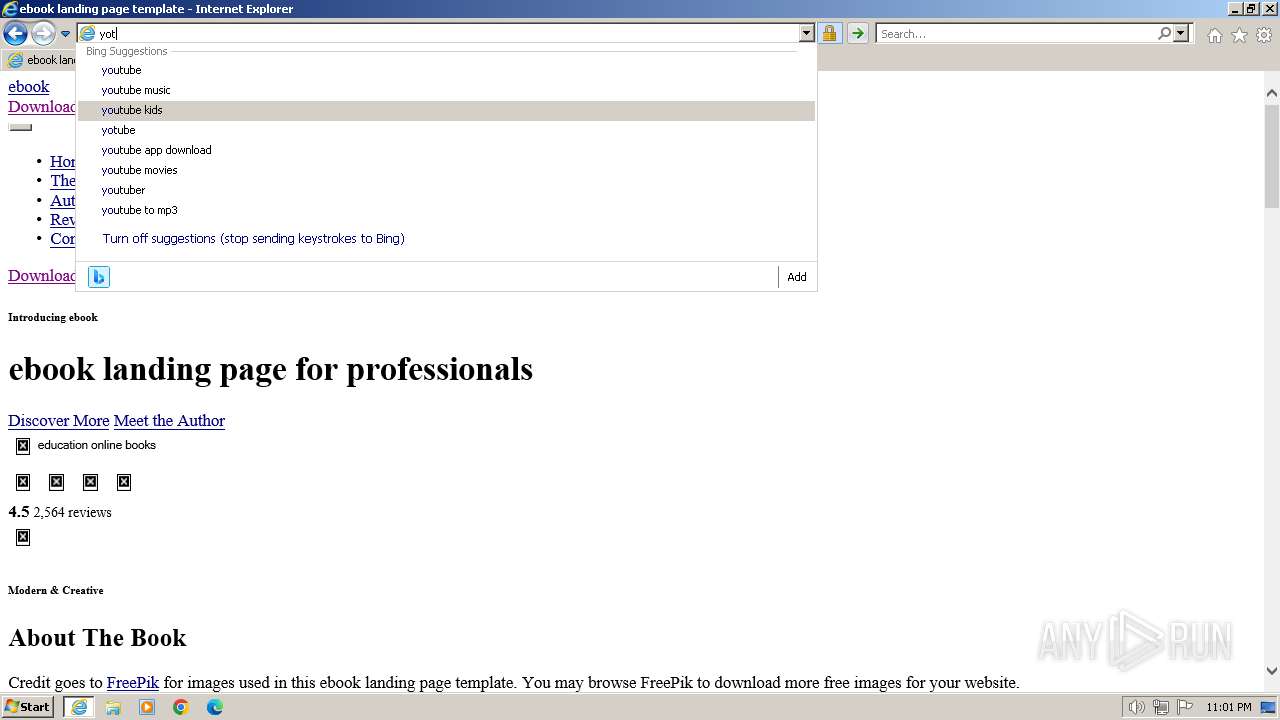
Task: Open the Windows Start button
Action: pyautogui.click(x=28, y=707)
